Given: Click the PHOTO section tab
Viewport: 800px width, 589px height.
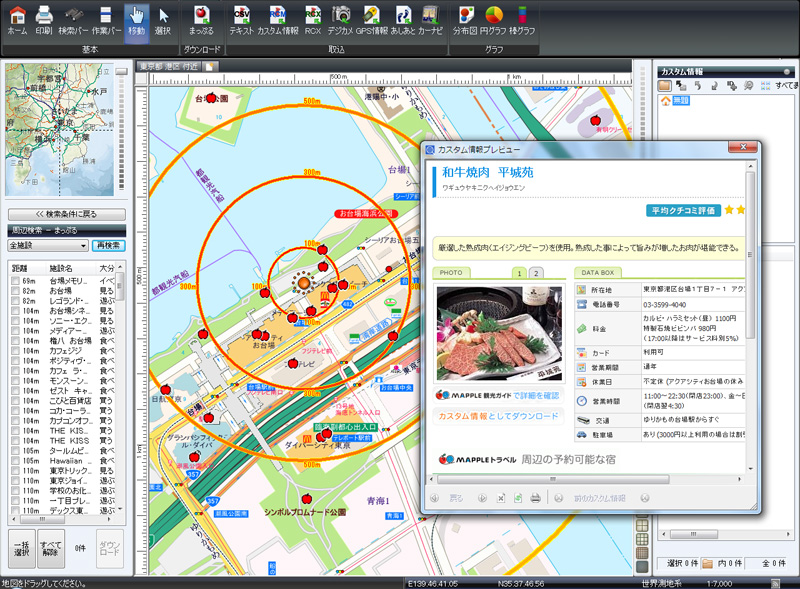Looking at the screenshot, I should (x=451, y=273).
